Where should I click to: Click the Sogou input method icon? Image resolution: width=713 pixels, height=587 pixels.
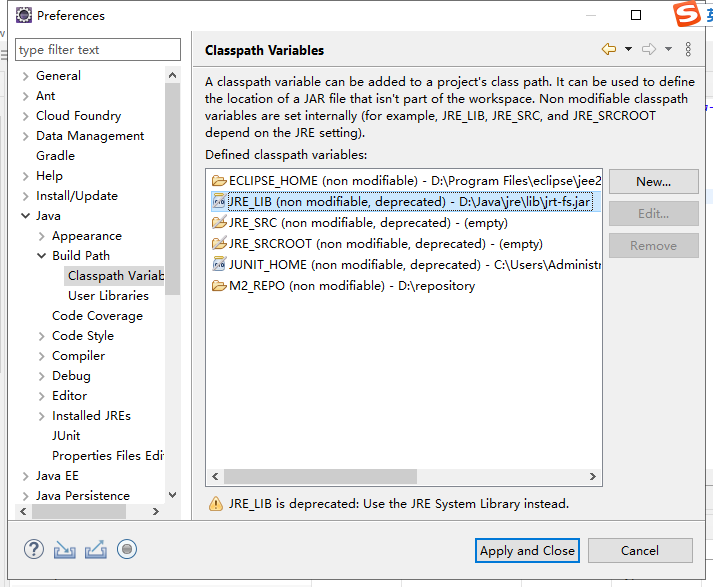(687, 16)
